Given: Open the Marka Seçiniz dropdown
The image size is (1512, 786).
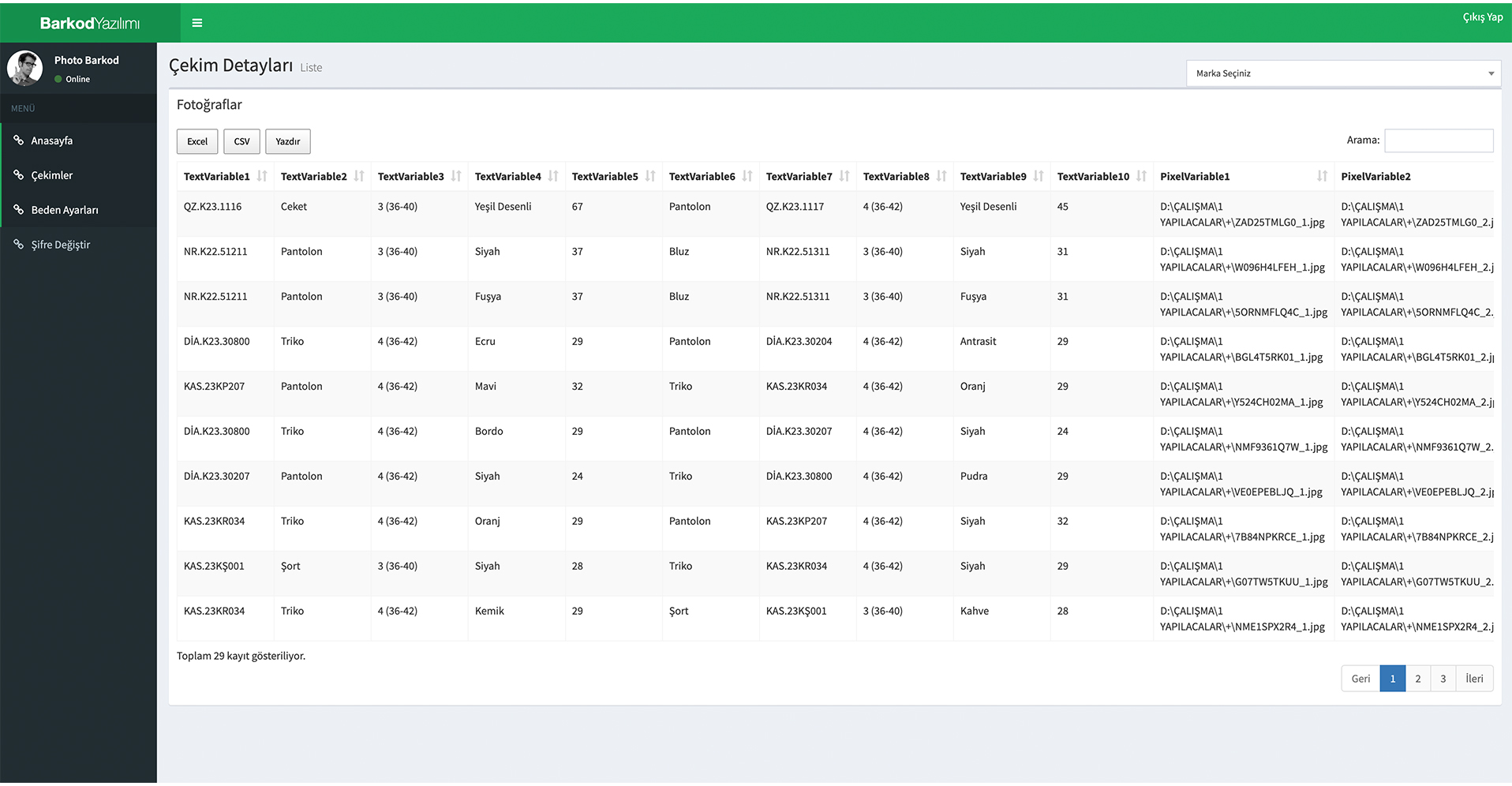Looking at the screenshot, I should click(1342, 73).
